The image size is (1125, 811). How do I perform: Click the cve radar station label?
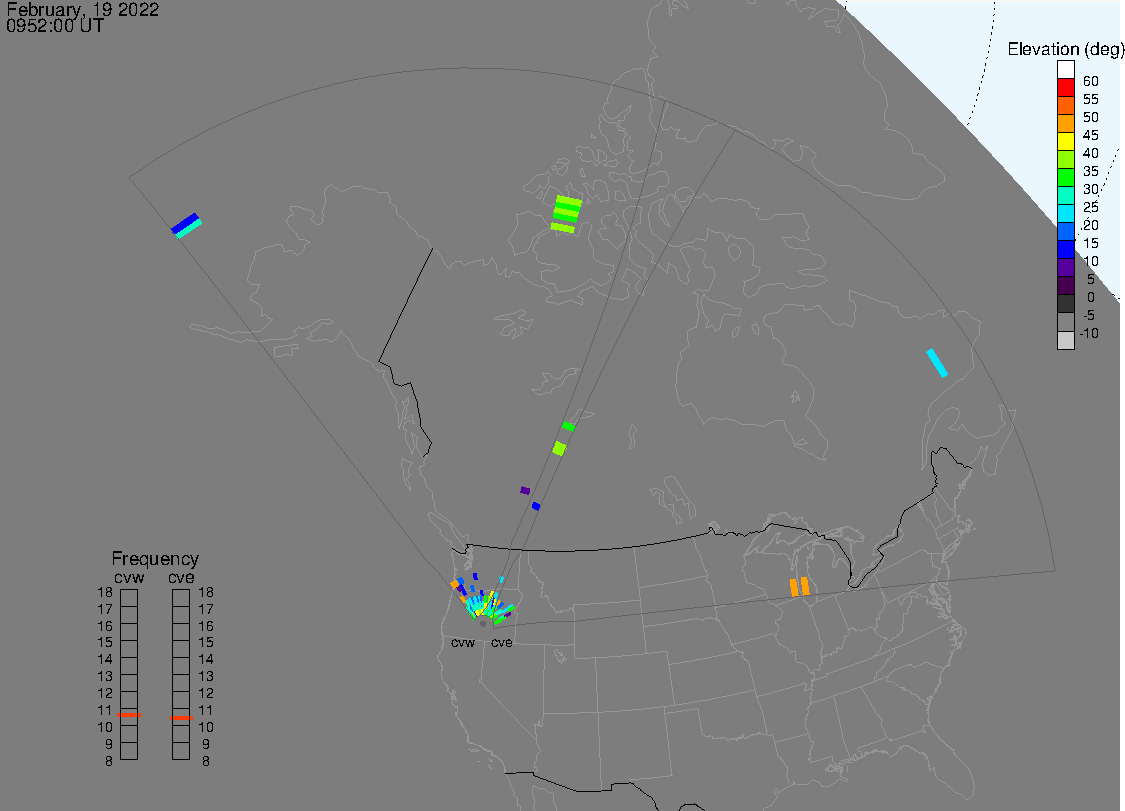pos(502,642)
